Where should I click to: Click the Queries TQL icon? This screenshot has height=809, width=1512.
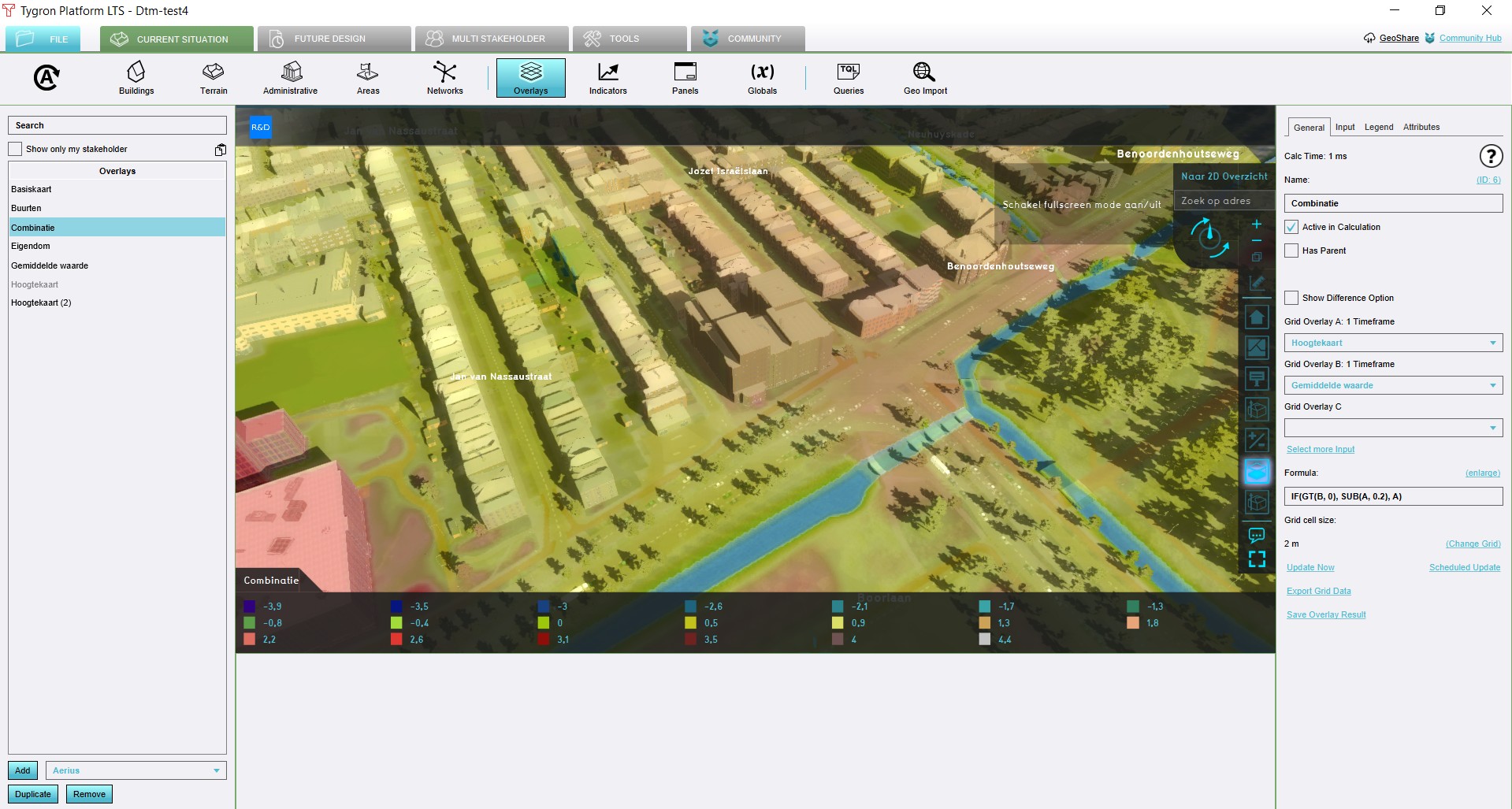click(848, 77)
